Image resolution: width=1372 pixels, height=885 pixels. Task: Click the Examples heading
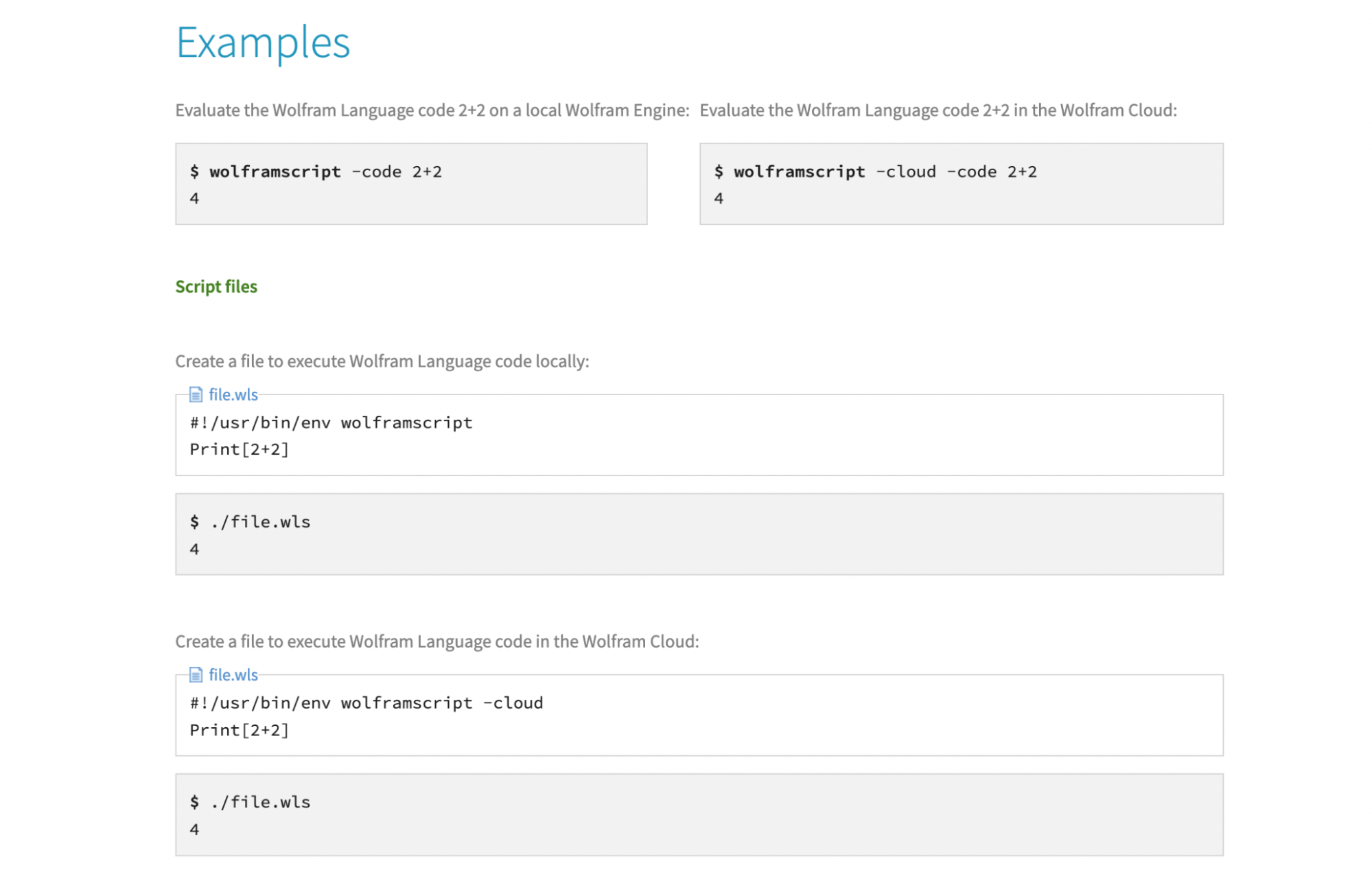[263, 43]
